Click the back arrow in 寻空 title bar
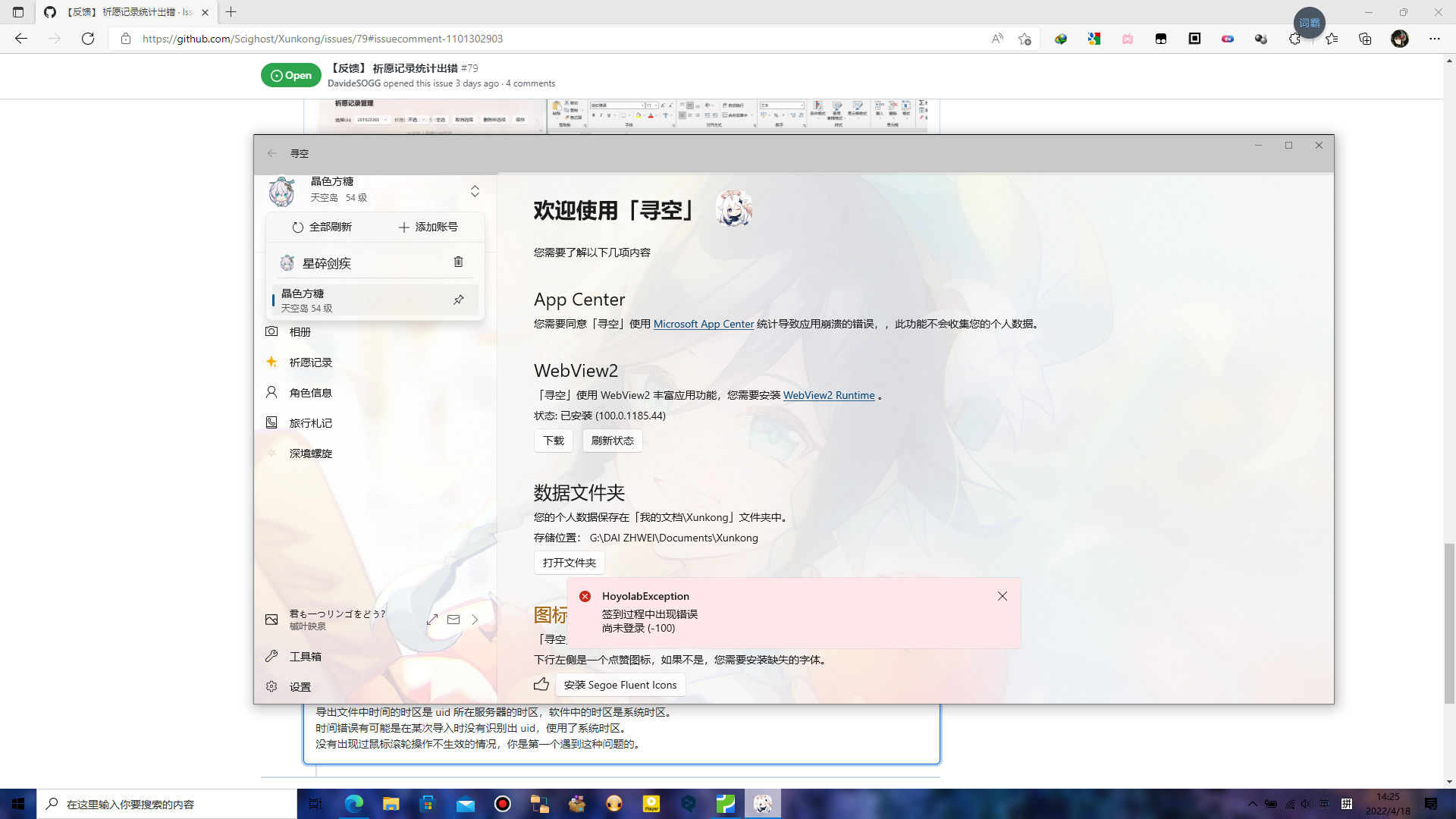Viewport: 1456px width, 819px height. pyautogui.click(x=272, y=153)
